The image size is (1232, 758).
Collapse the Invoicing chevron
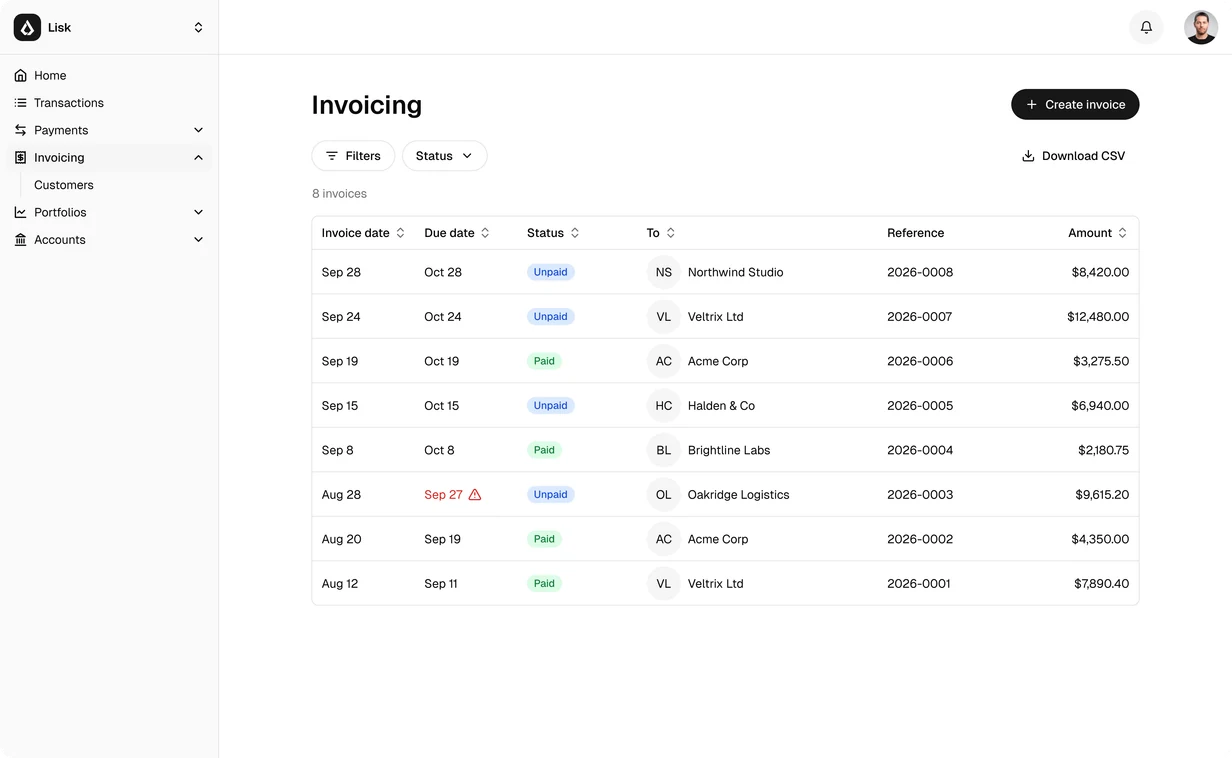[x=198, y=157]
